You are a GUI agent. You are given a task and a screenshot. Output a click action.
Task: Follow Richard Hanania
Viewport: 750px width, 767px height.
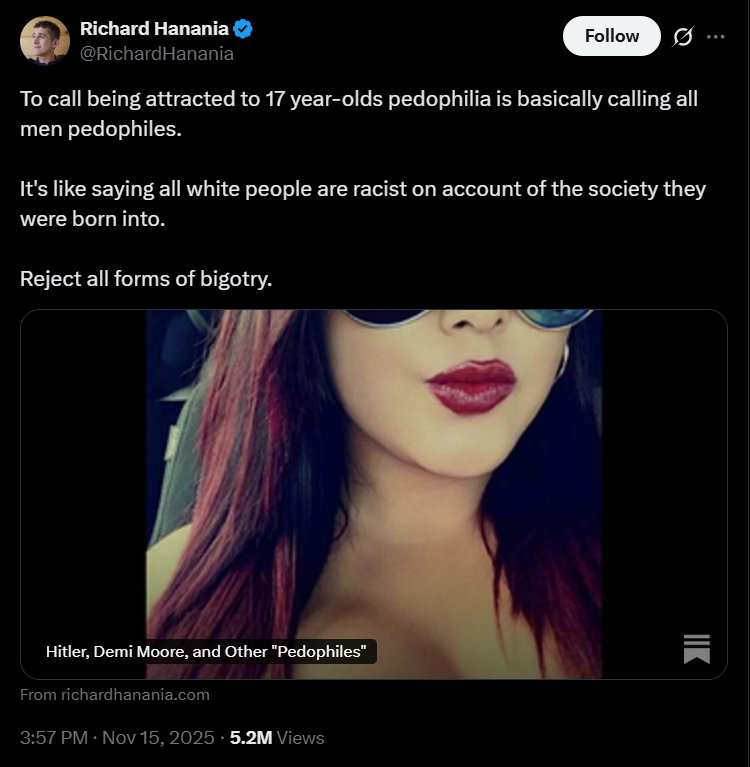(x=612, y=36)
